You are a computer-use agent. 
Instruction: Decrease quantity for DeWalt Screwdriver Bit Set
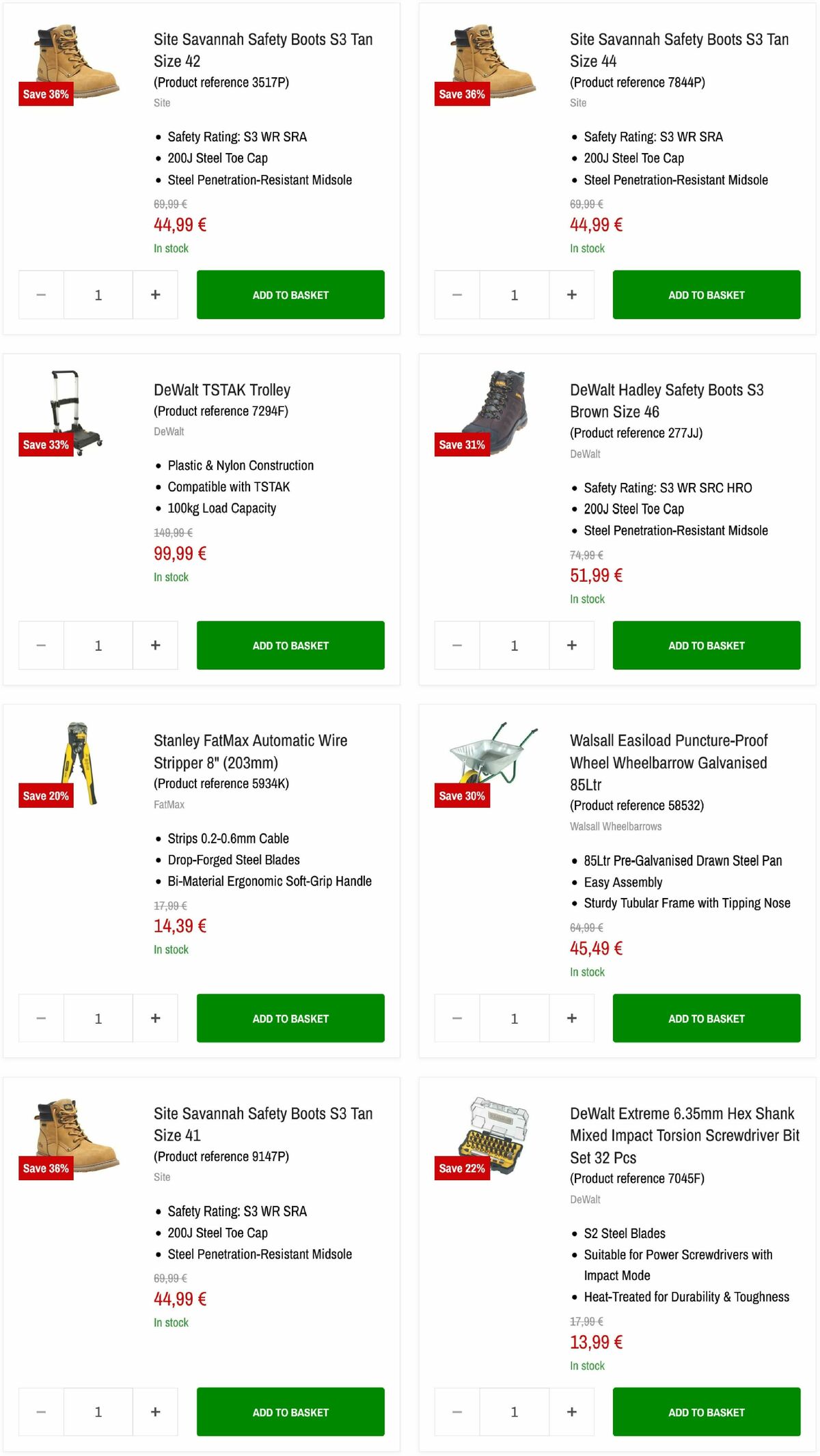(456, 1412)
